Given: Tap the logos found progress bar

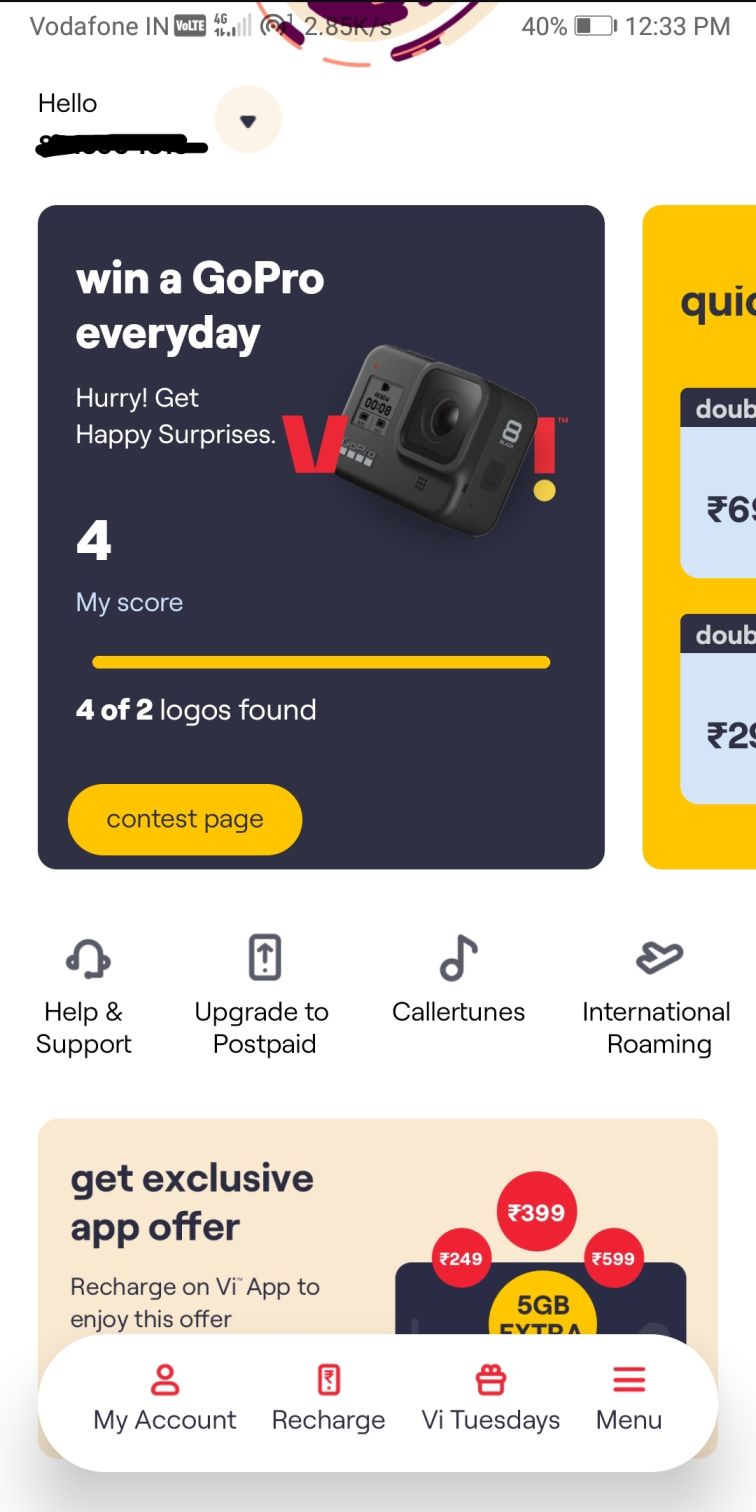Looking at the screenshot, I should coord(321,662).
